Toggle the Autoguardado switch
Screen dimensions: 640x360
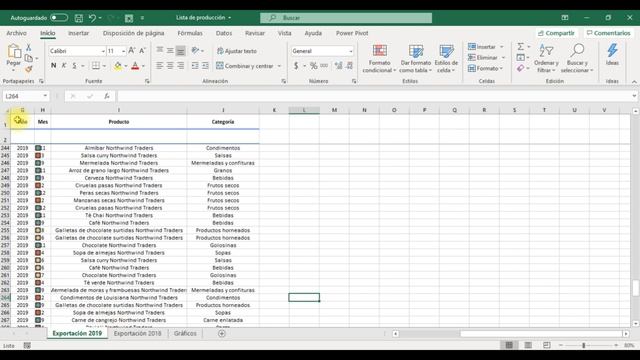click(x=59, y=18)
